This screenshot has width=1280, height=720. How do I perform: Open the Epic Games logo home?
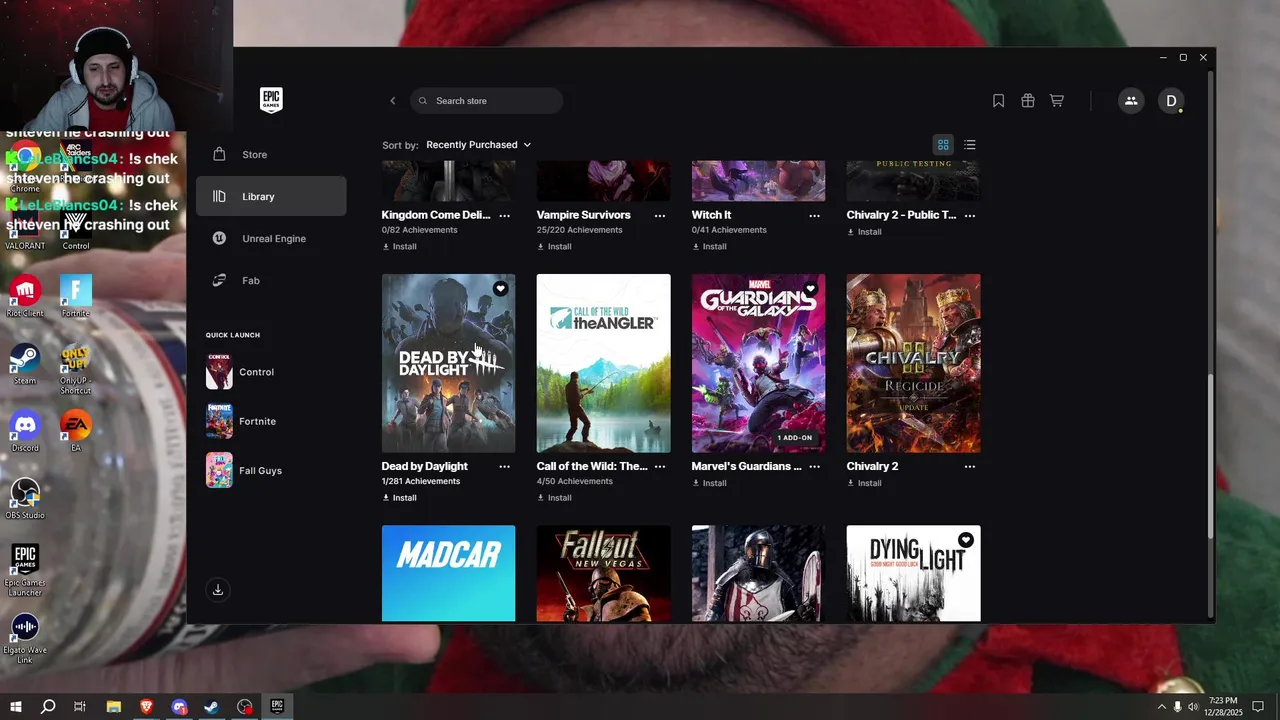271,100
